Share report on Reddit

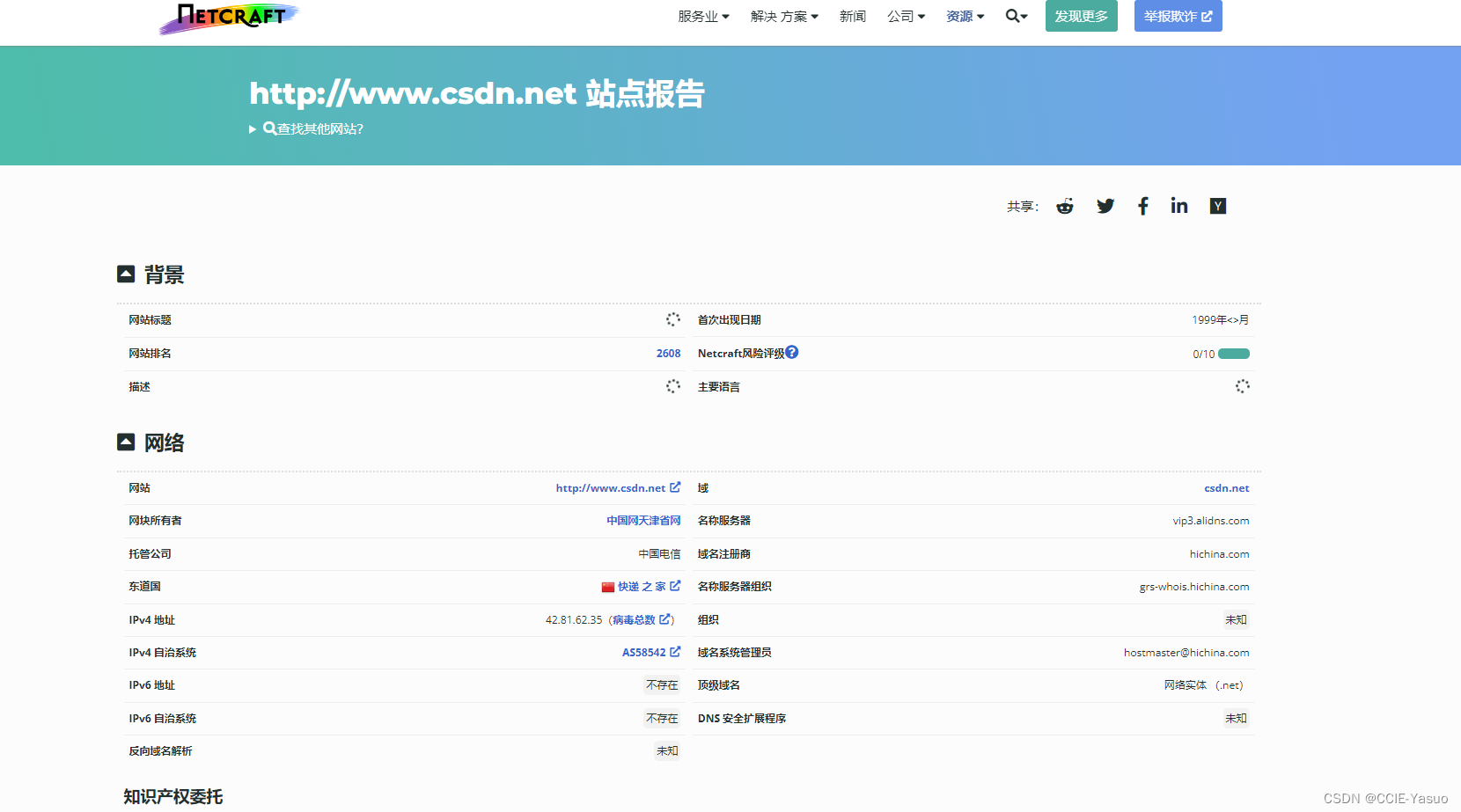(x=1065, y=206)
